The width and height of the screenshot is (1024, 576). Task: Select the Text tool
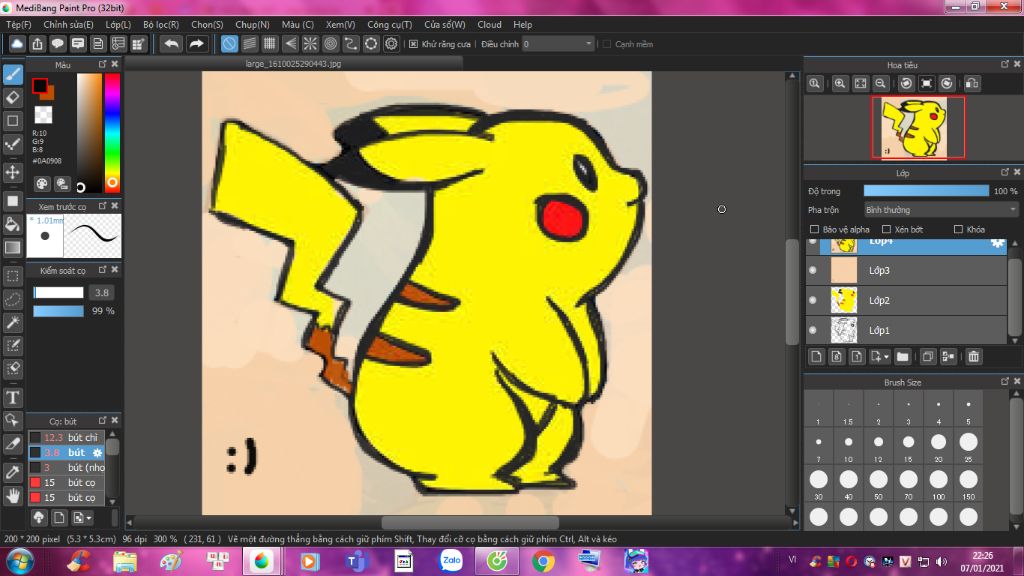[x=13, y=397]
